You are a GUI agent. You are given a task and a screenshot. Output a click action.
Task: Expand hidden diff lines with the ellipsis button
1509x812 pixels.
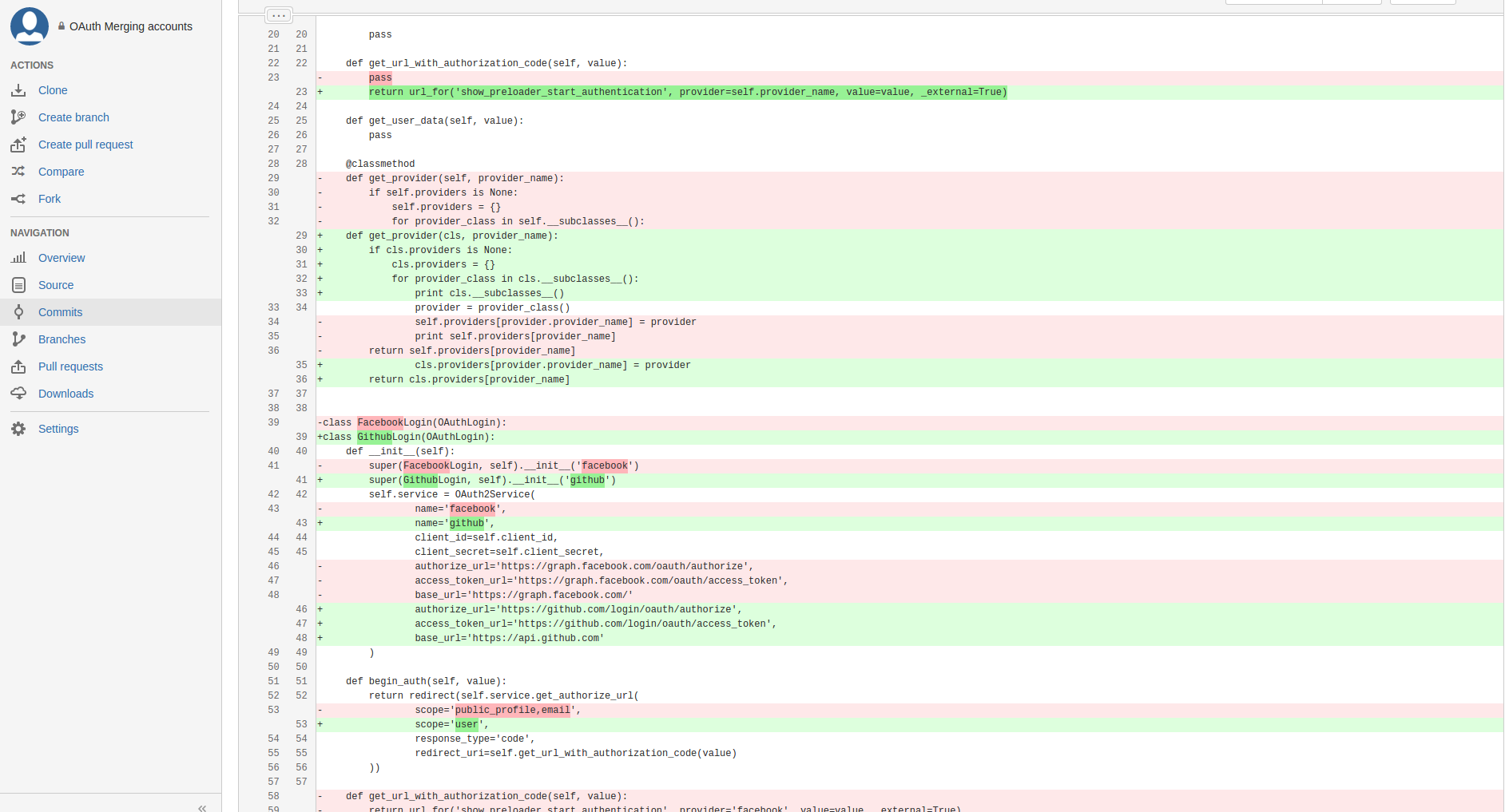[278, 15]
